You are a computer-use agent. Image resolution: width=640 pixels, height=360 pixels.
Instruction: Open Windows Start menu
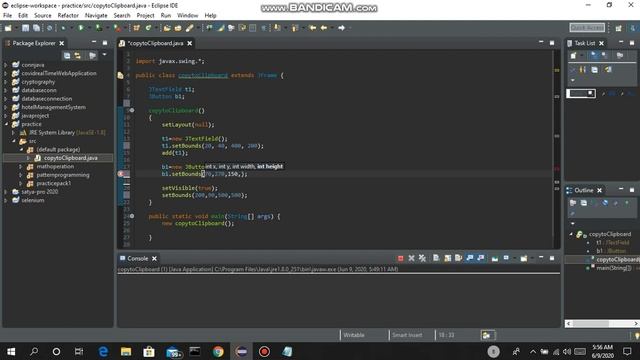pyautogui.click(x=11, y=351)
